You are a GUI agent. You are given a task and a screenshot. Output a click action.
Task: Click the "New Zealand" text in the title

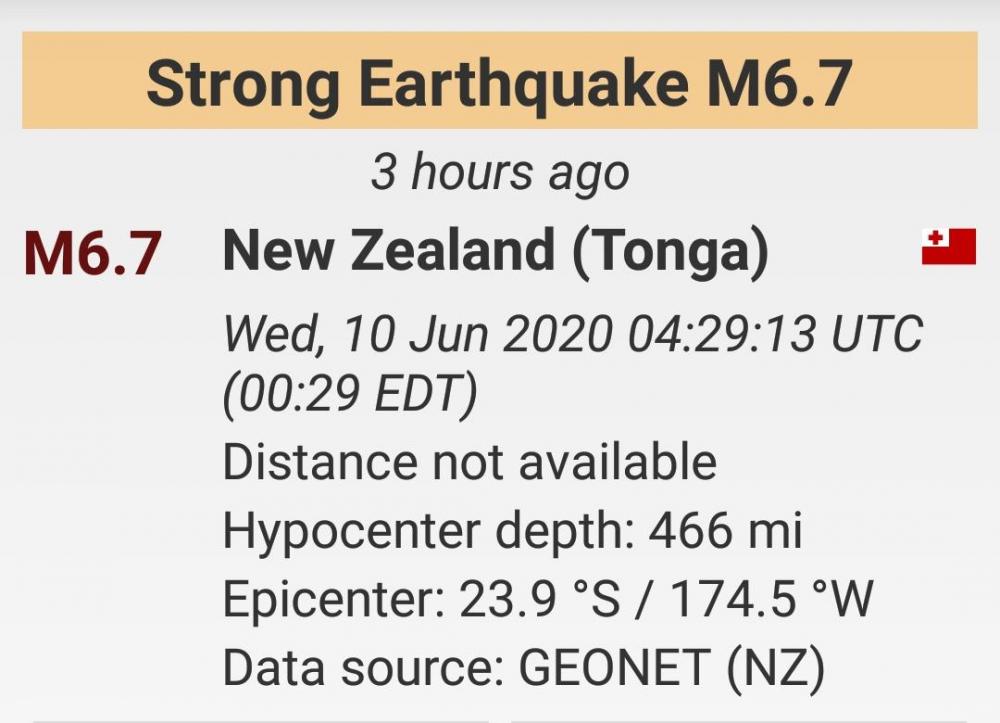[388, 250]
